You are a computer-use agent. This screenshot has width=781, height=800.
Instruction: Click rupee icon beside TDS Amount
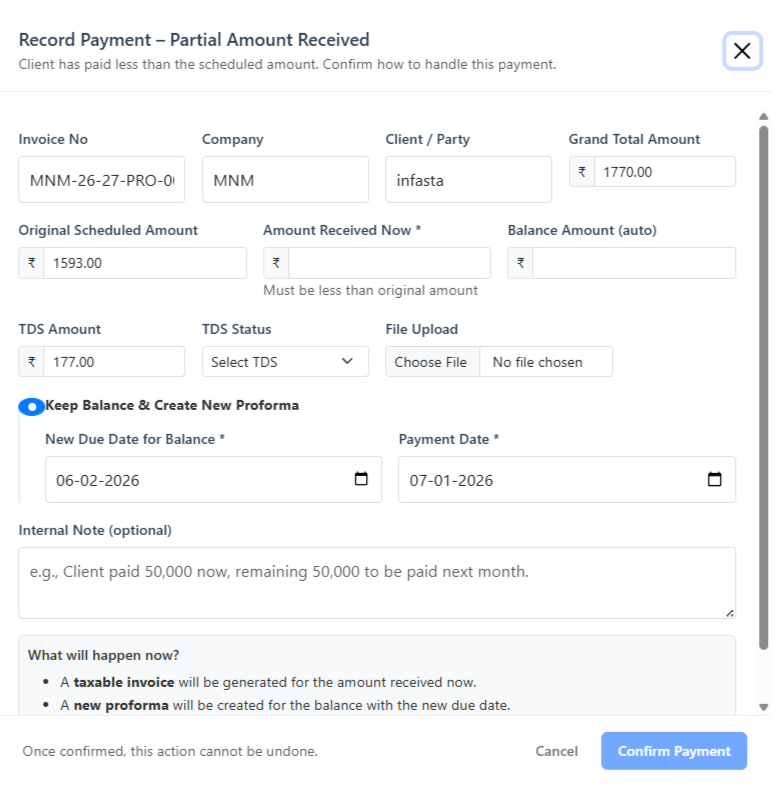click(x=31, y=362)
